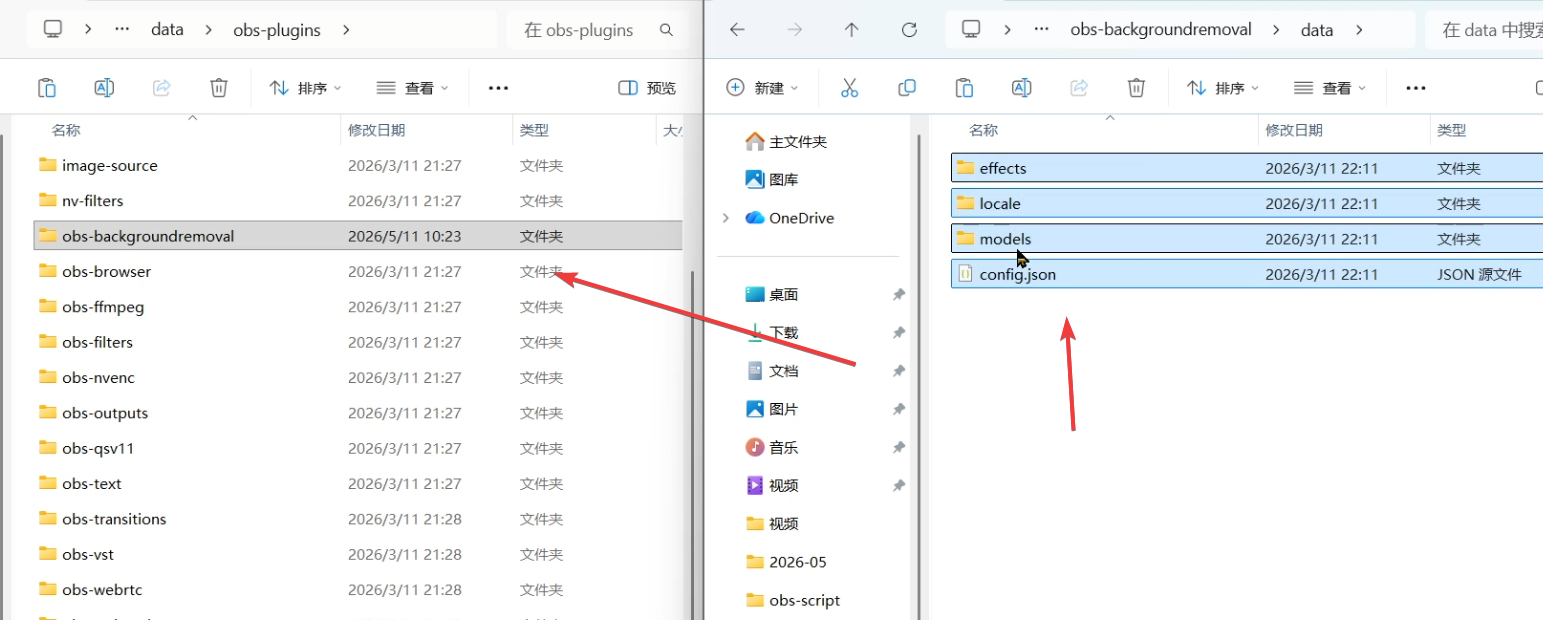Click the data breadcrumb in the right address bar

pos(1317,30)
